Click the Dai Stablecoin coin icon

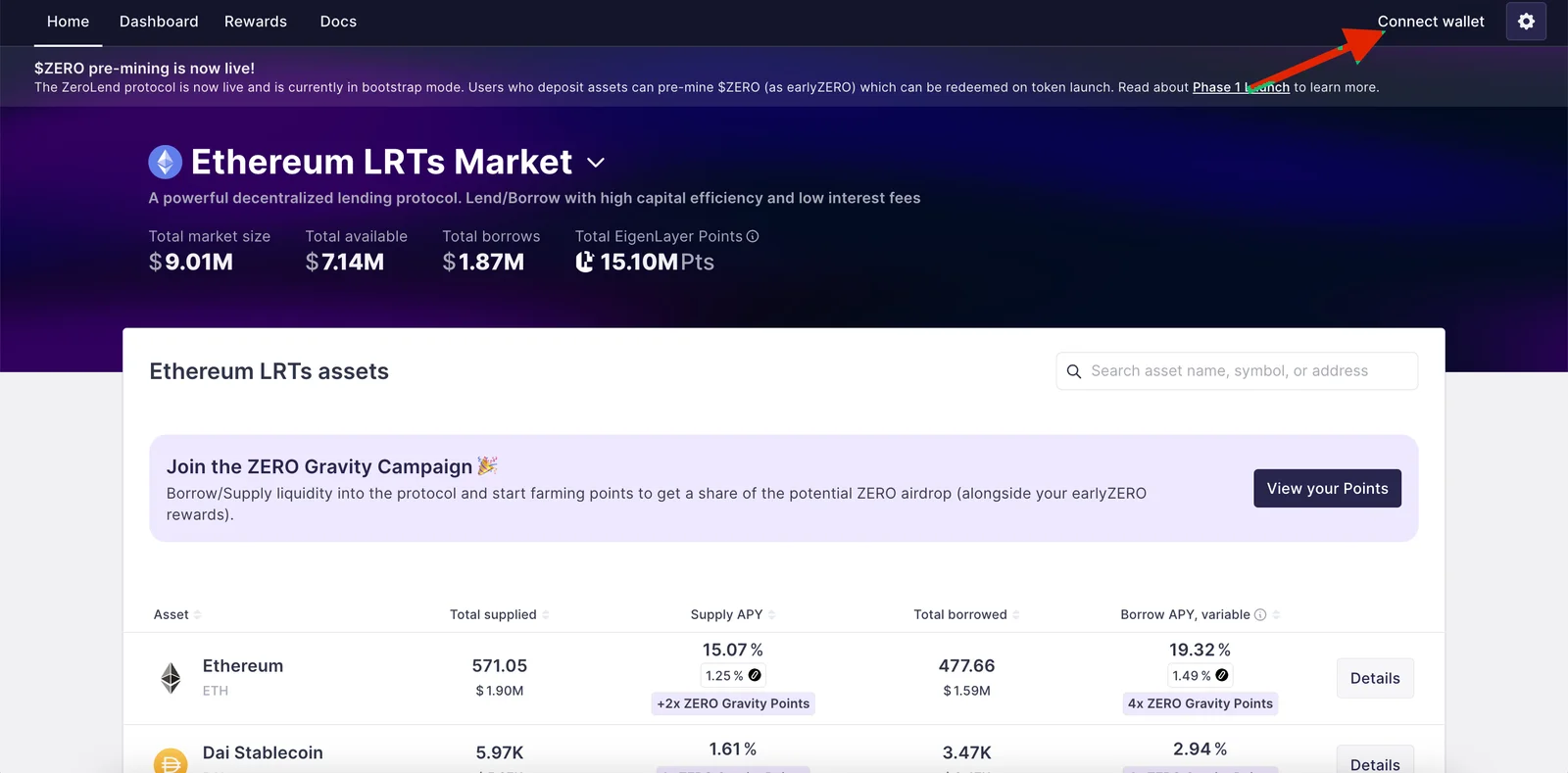pyautogui.click(x=171, y=761)
